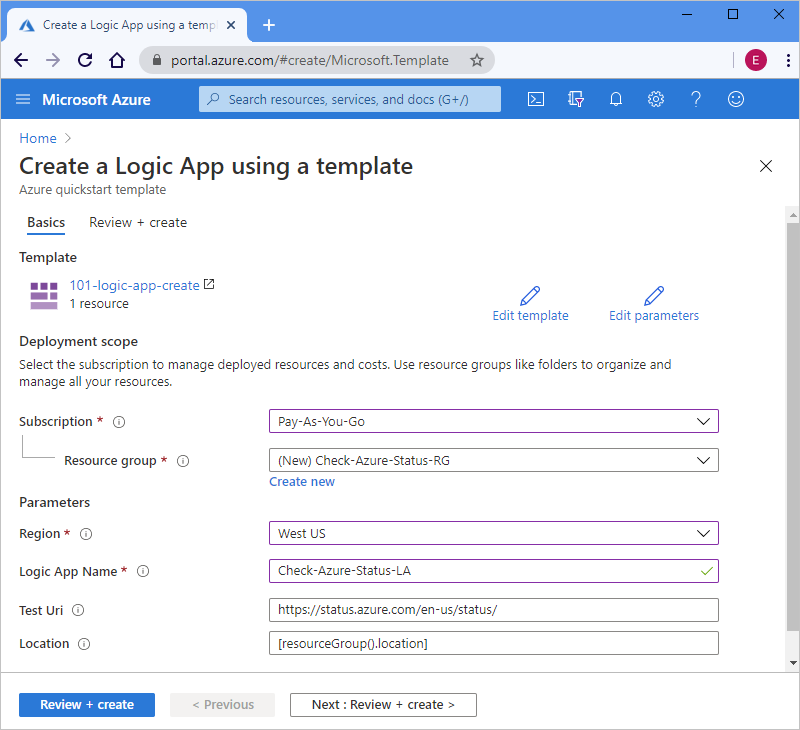
Task: Open the Directories + subscriptions filter icon
Action: pyautogui.click(x=576, y=99)
